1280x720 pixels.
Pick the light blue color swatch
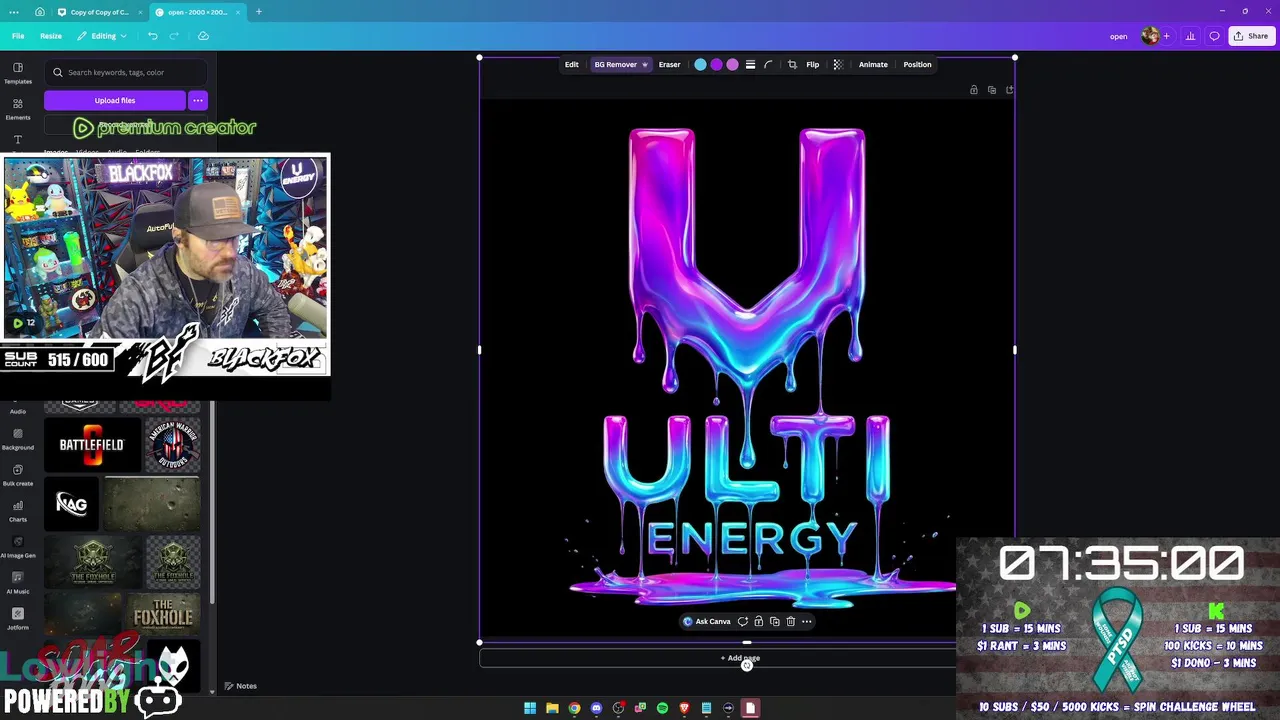pyautogui.click(x=700, y=65)
